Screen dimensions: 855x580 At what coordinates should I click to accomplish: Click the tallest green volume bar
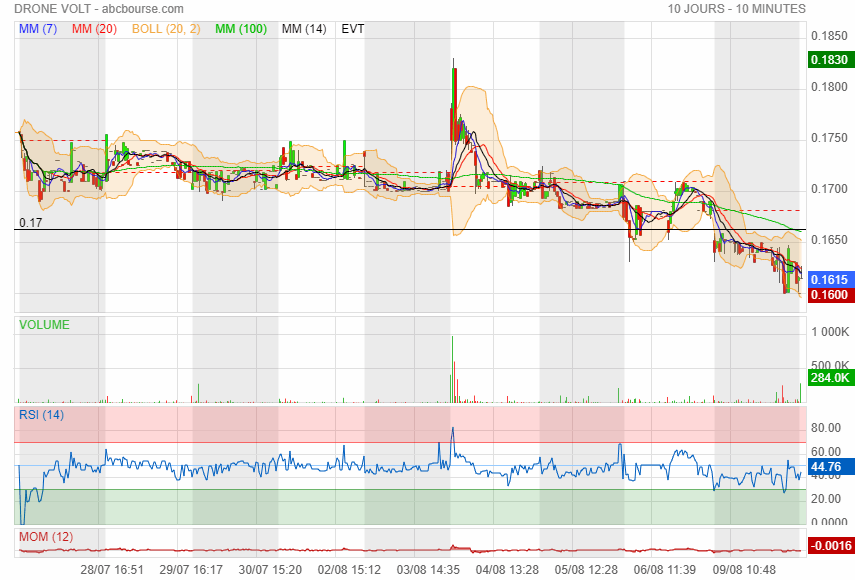point(452,370)
